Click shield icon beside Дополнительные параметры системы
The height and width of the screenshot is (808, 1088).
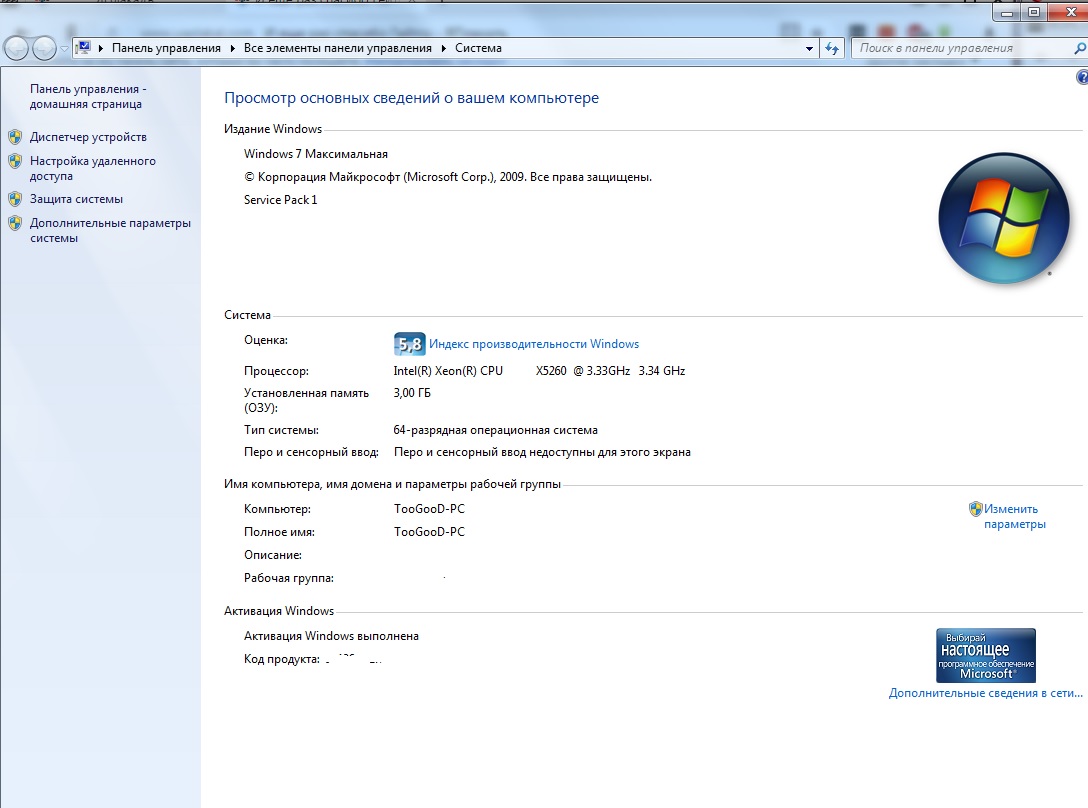15,224
